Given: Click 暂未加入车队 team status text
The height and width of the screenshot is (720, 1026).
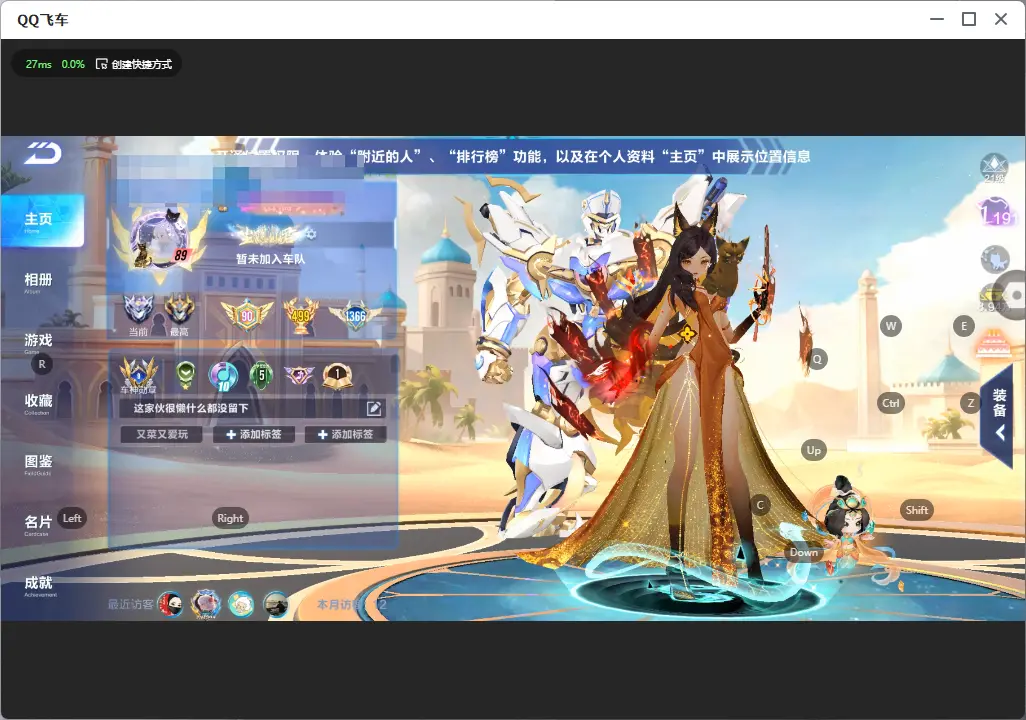Looking at the screenshot, I should 270,259.
